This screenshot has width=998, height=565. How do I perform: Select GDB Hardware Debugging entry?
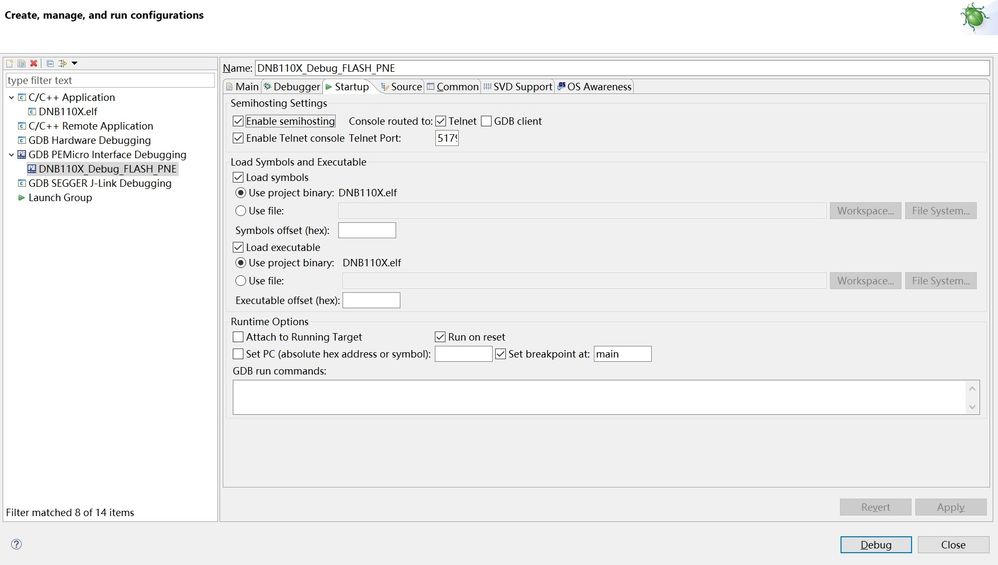pyautogui.click(x=89, y=141)
